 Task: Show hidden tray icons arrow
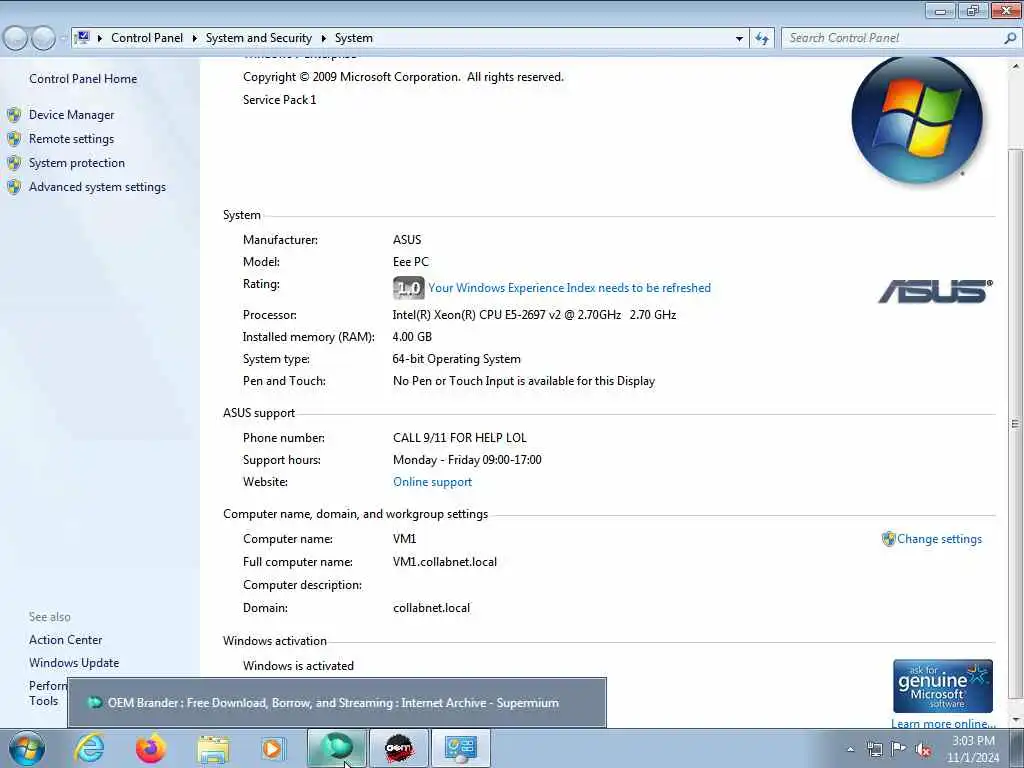coord(850,749)
